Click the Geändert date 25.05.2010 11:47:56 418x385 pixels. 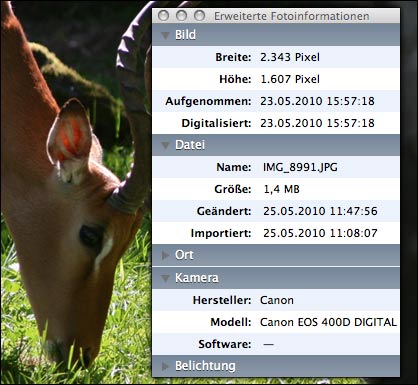pos(320,211)
